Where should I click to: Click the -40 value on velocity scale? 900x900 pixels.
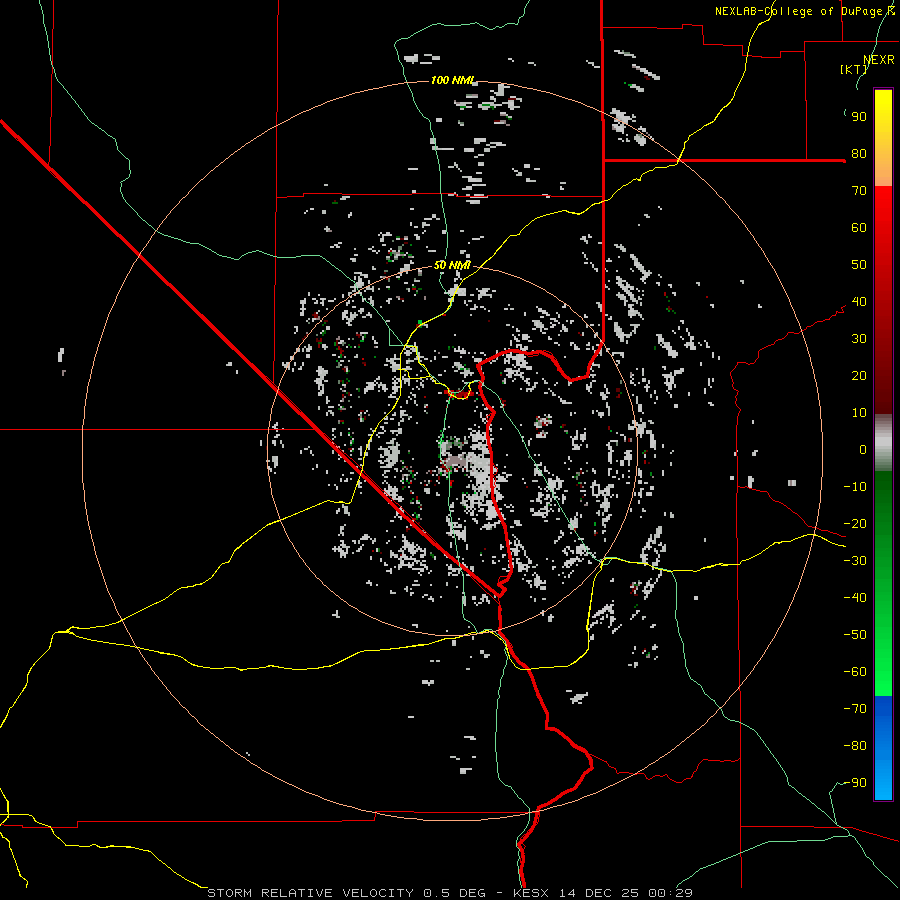[x=855, y=598]
